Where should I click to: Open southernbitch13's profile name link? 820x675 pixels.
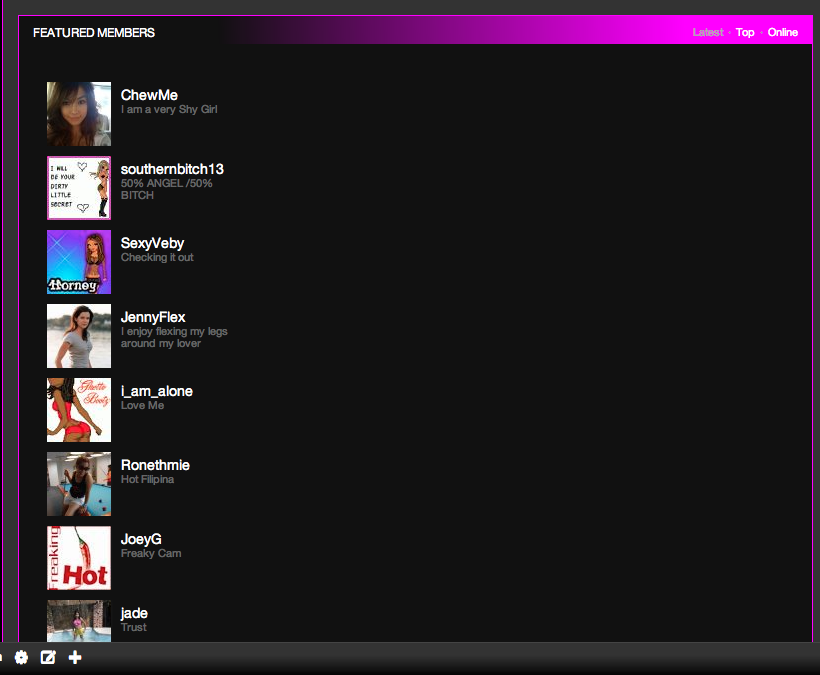[x=172, y=169]
